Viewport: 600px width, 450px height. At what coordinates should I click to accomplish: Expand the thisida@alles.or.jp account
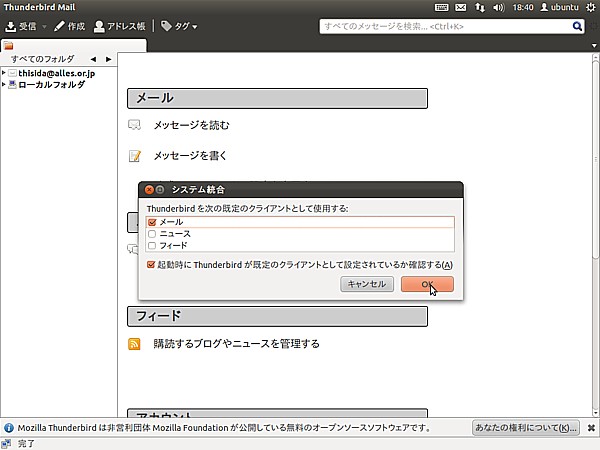pos(3,72)
